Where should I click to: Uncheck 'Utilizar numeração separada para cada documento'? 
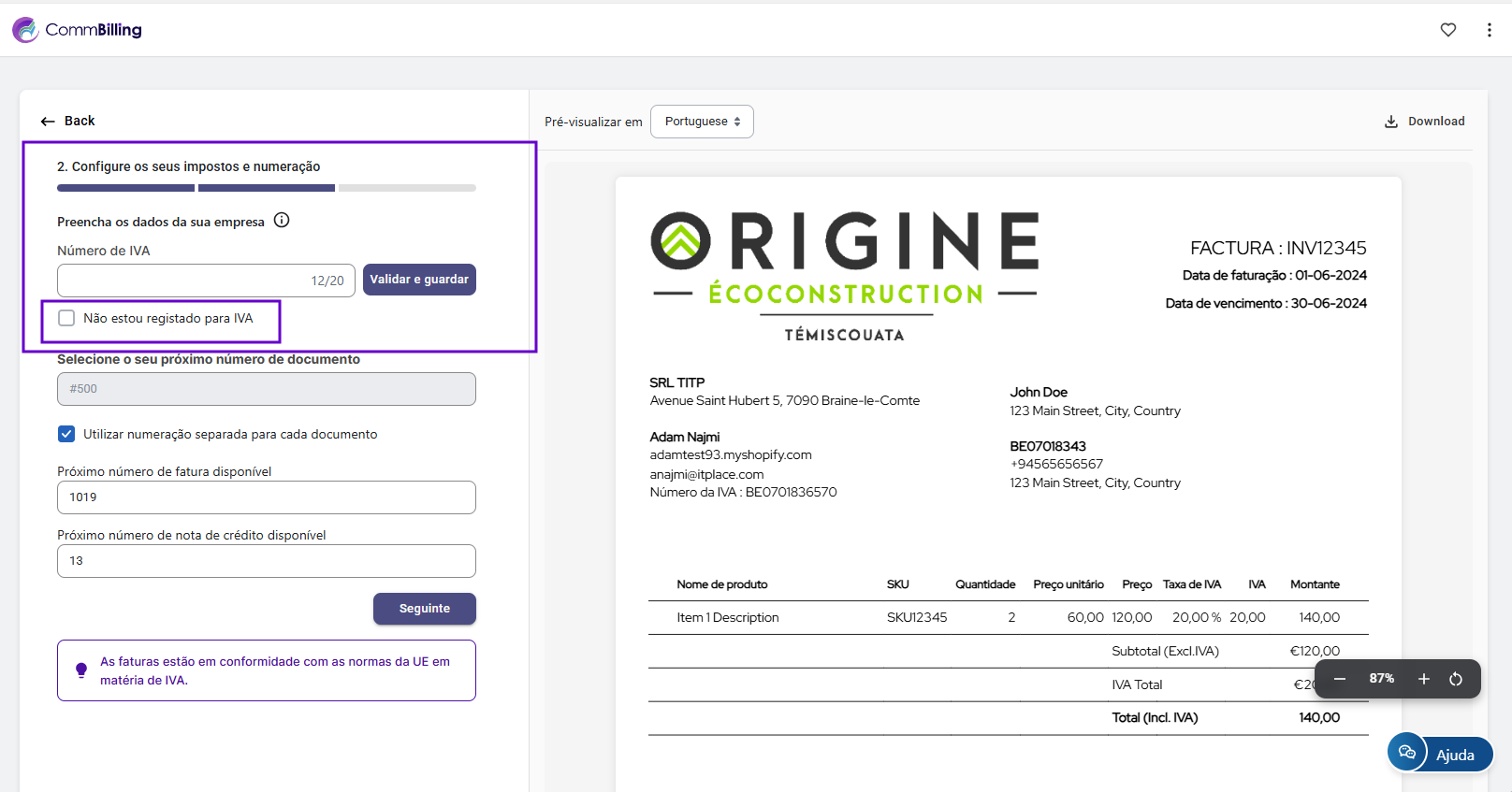tap(67, 434)
